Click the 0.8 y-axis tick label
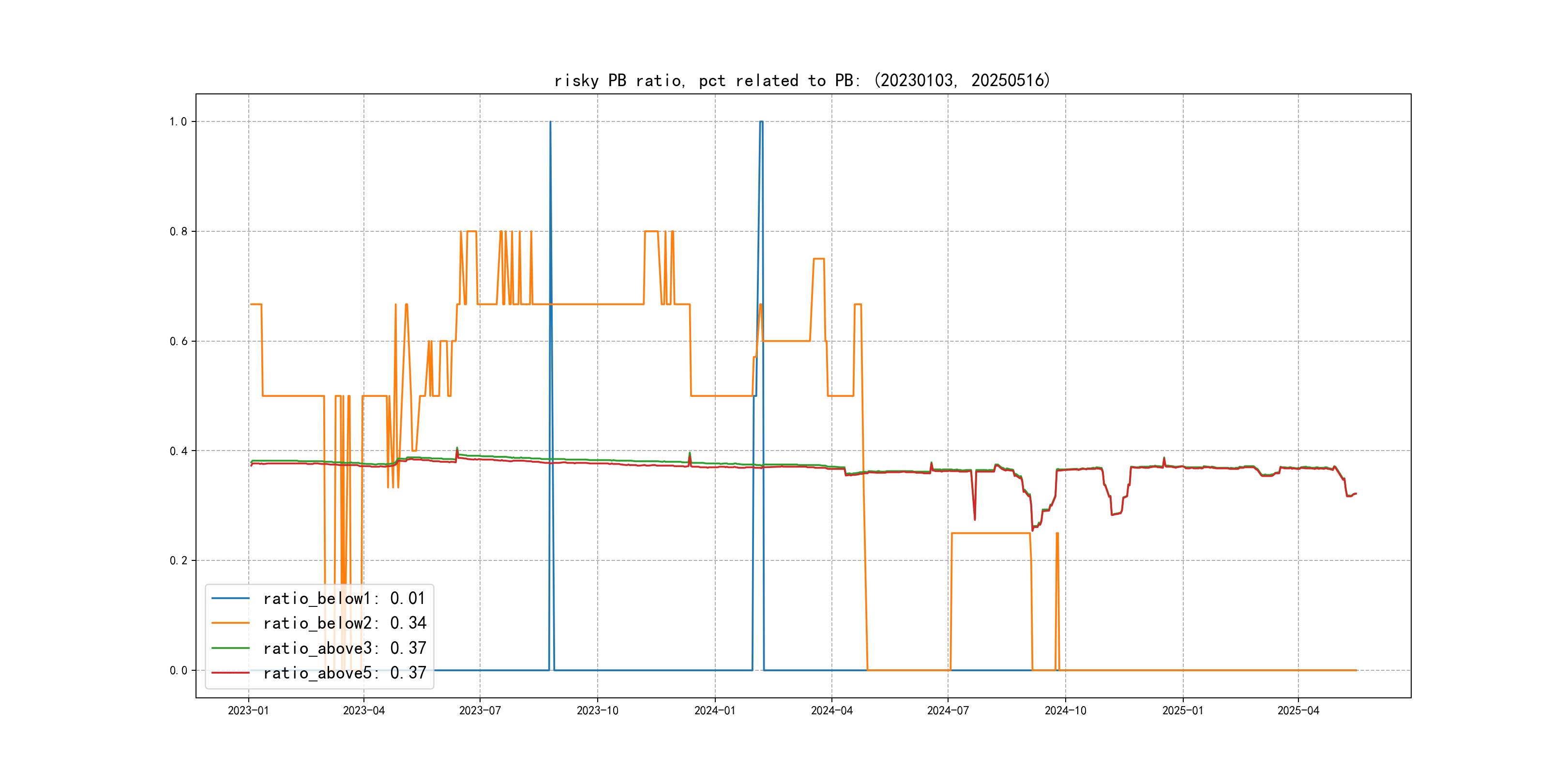 point(179,231)
